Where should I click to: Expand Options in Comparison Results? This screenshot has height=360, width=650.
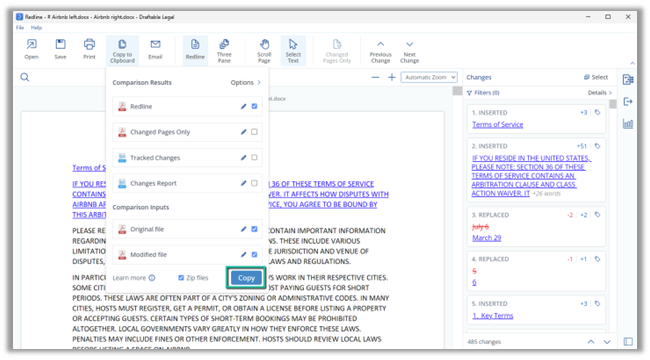pos(245,83)
